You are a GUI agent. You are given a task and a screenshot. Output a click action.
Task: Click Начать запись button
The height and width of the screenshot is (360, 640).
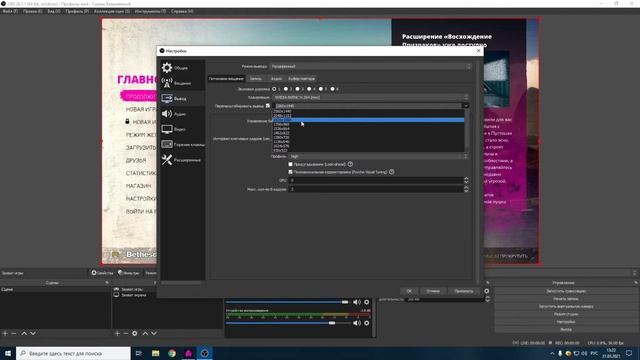[x=566, y=299]
